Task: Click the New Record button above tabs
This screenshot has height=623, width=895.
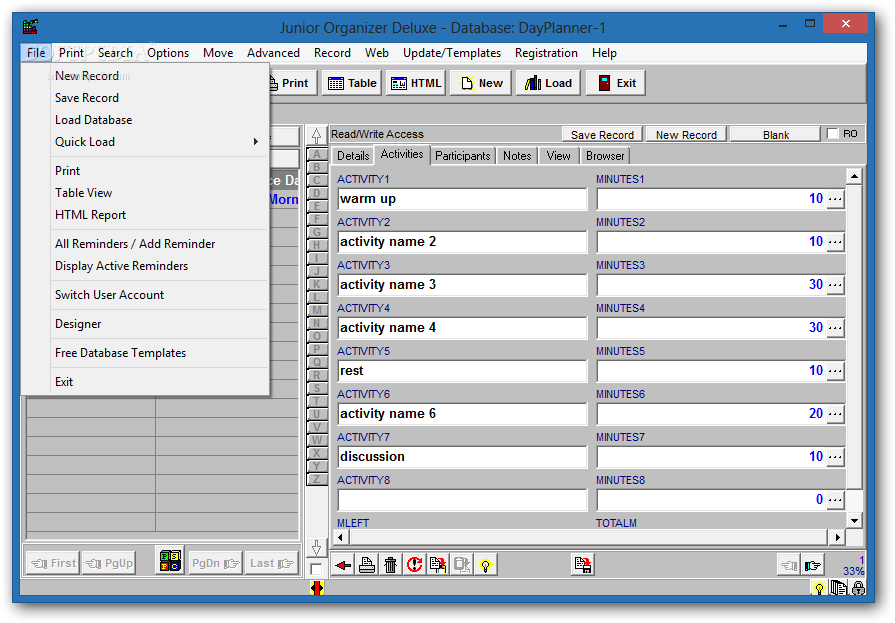Action: point(686,135)
